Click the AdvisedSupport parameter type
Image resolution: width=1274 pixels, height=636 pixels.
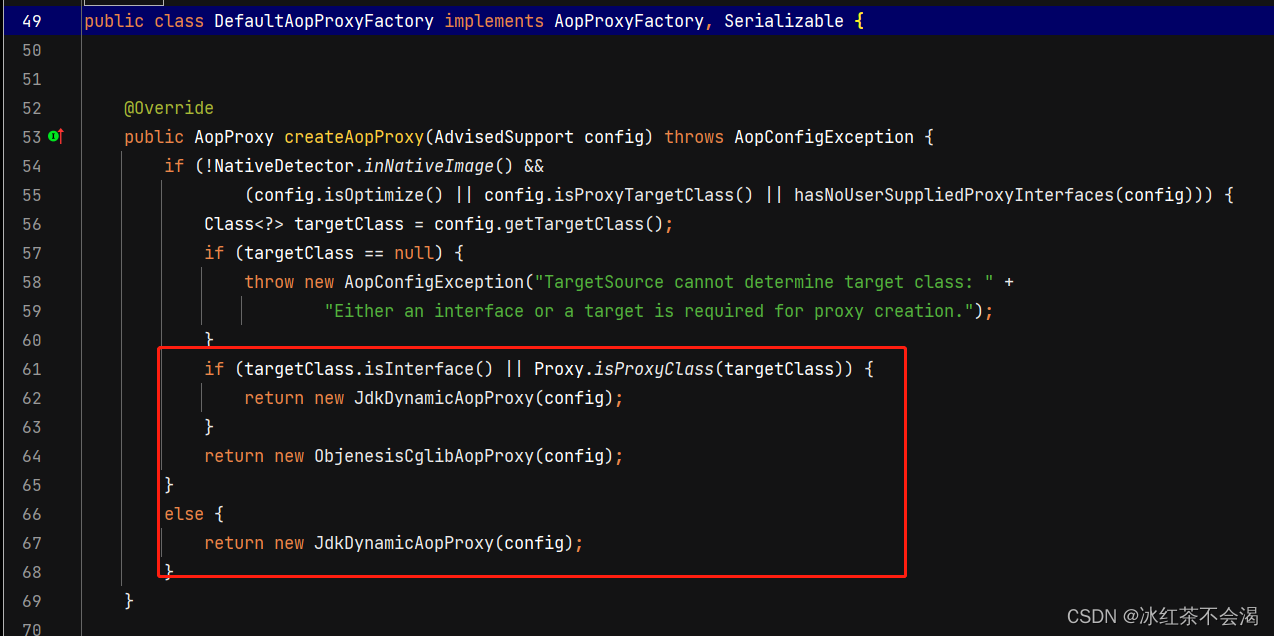[x=504, y=137]
